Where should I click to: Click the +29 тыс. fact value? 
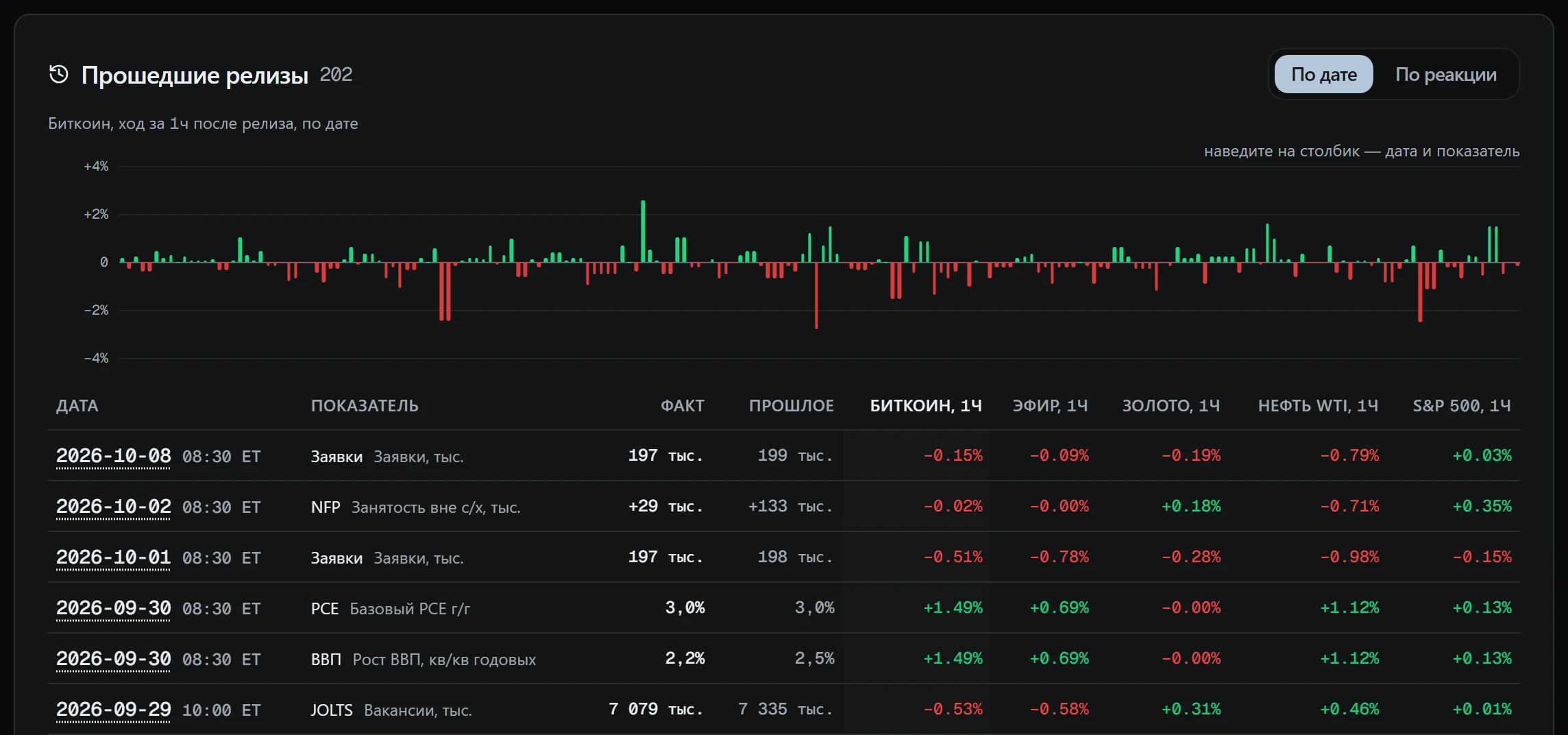click(666, 507)
